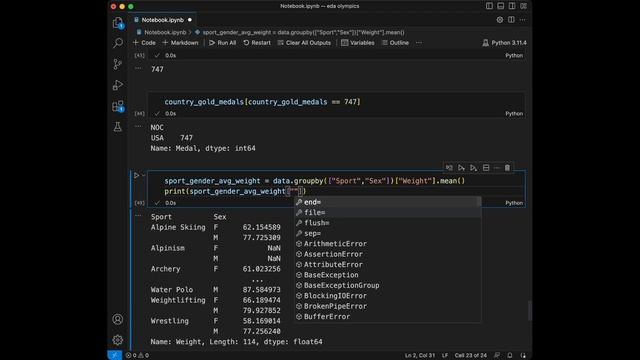The image size is (640, 360).
Task: Choose ArithmeticError from autocomplete
Action: coord(388,244)
